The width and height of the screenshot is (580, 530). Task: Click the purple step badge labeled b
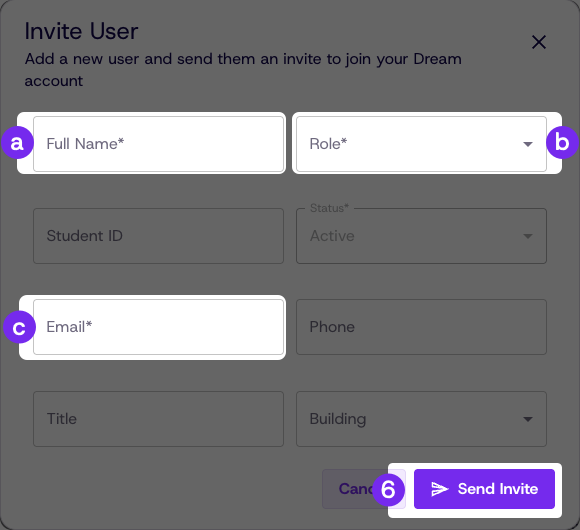coord(562,143)
